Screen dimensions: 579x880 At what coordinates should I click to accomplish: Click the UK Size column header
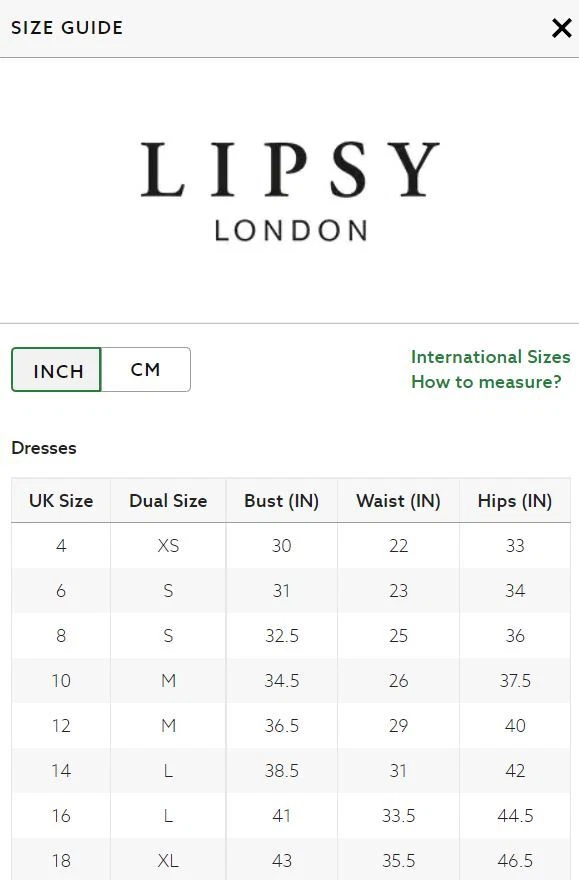pyautogui.click(x=61, y=501)
